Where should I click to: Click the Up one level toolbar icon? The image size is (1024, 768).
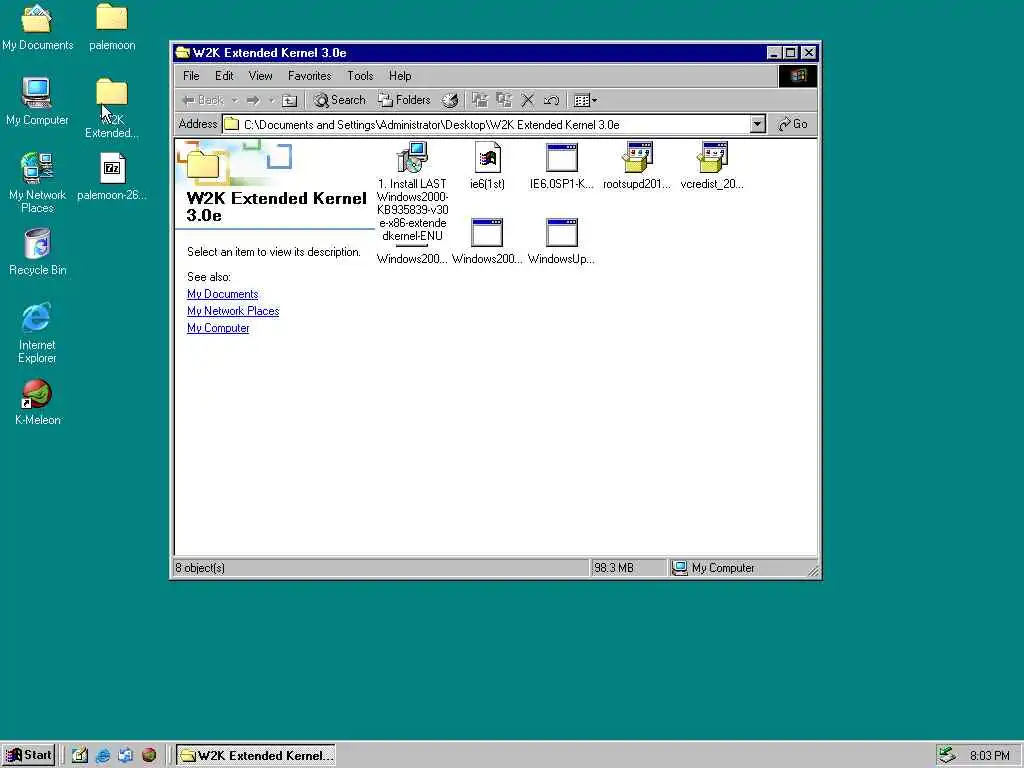pos(289,101)
